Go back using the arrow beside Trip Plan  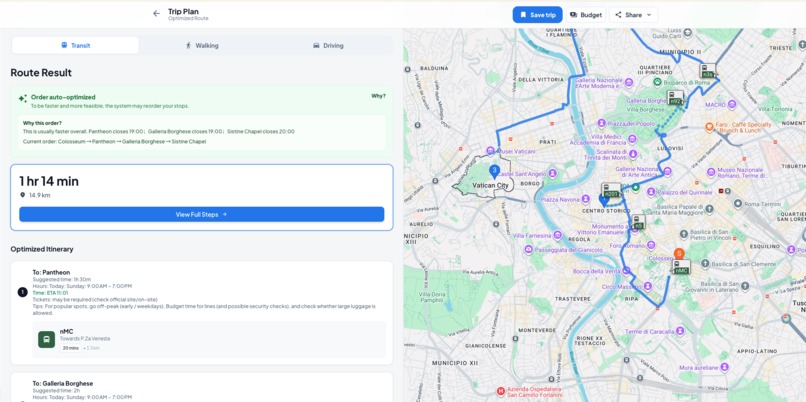pyautogui.click(x=156, y=14)
